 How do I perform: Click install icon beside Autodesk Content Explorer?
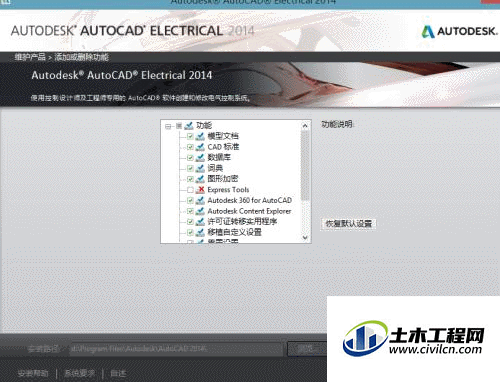[x=200, y=211]
